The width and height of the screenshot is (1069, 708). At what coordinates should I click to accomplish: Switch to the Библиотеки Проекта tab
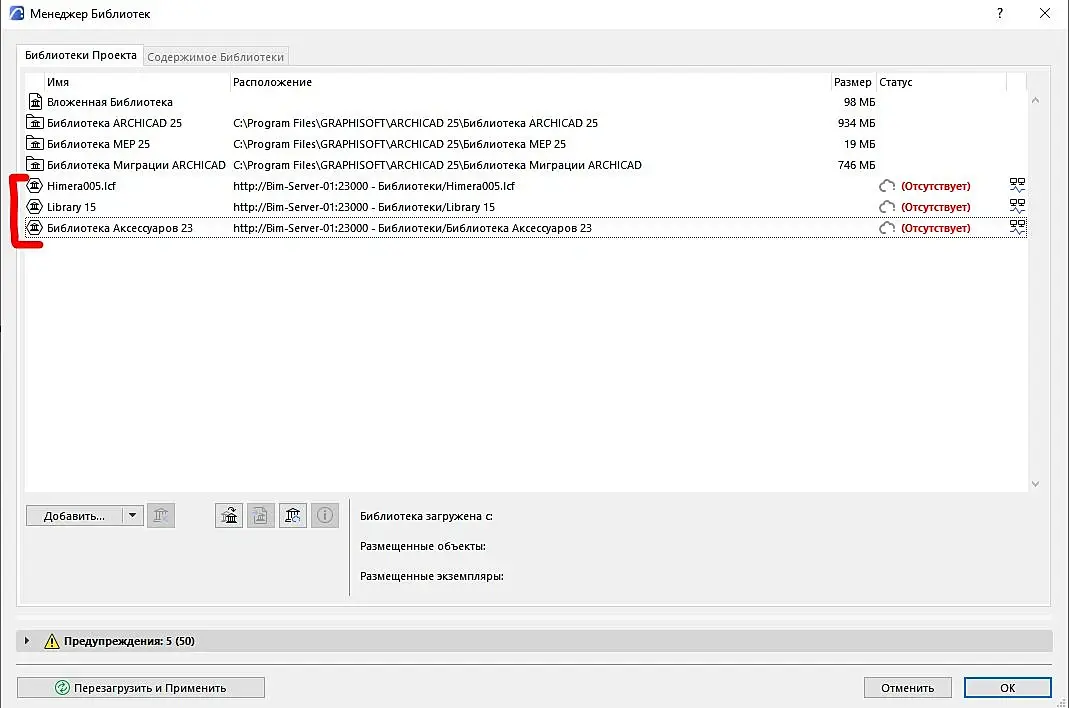click(80, 55)
